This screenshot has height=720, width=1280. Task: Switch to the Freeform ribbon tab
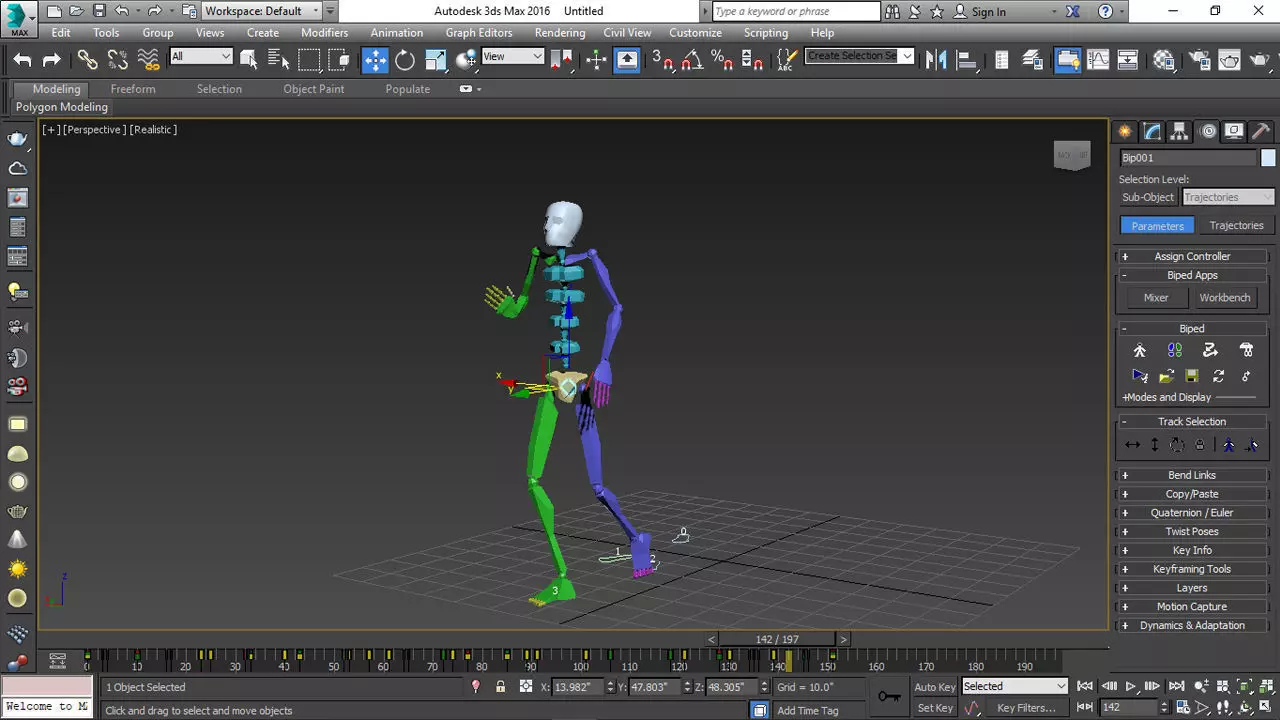click(133, 89)
